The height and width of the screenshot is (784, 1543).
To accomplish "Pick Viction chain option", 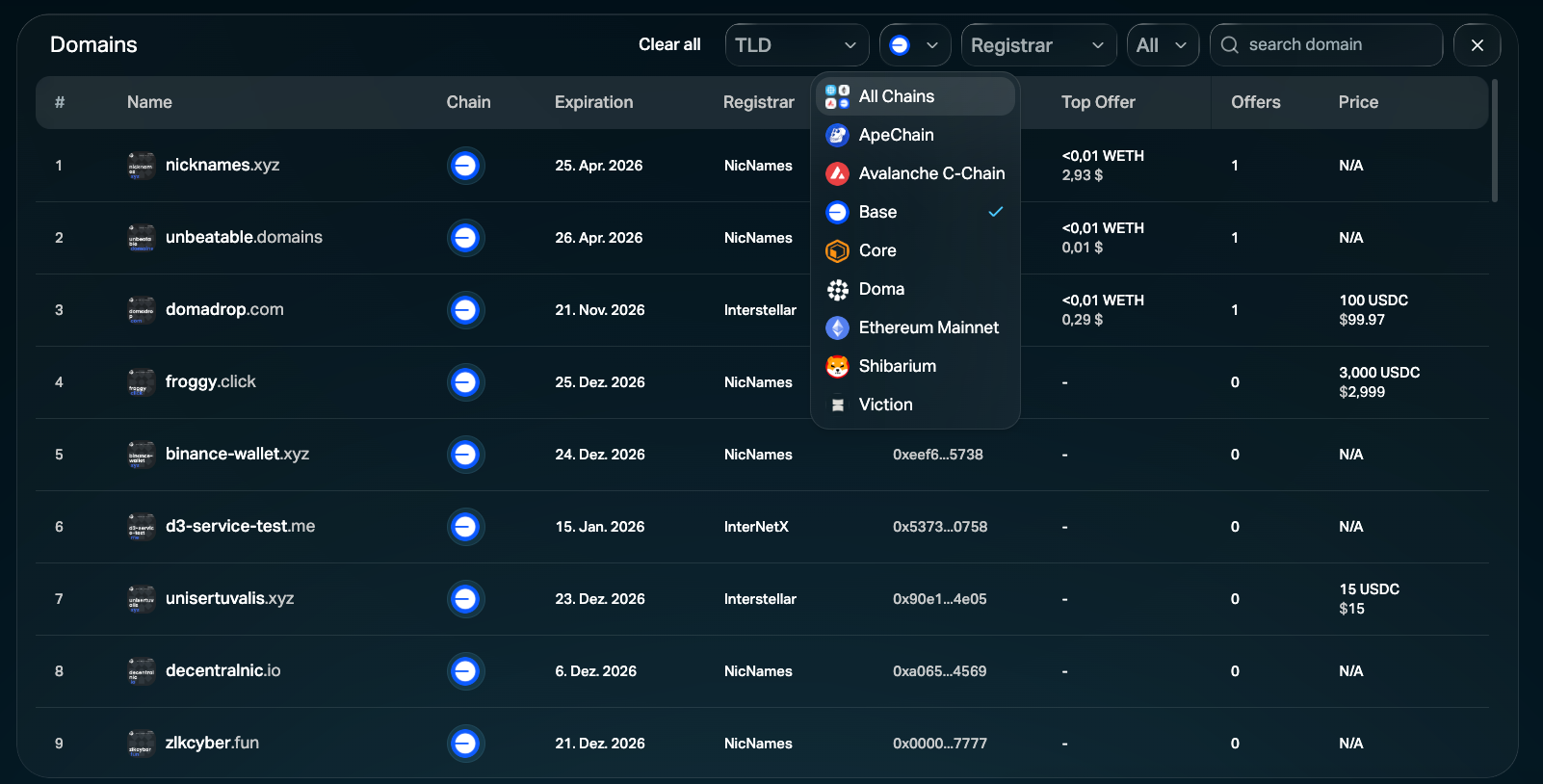I will tap(885, 405).
